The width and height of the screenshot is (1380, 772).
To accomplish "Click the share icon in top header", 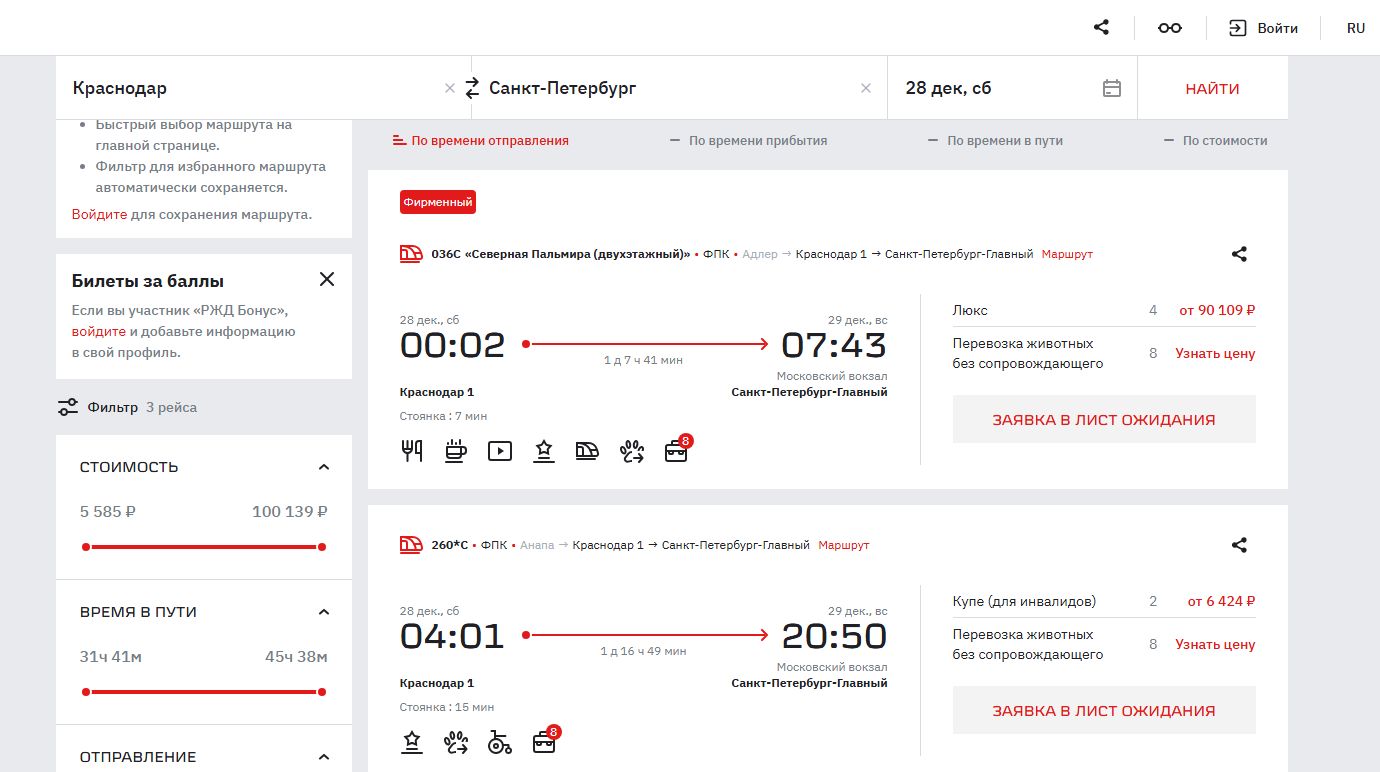I will click(x=1101, y=28).
